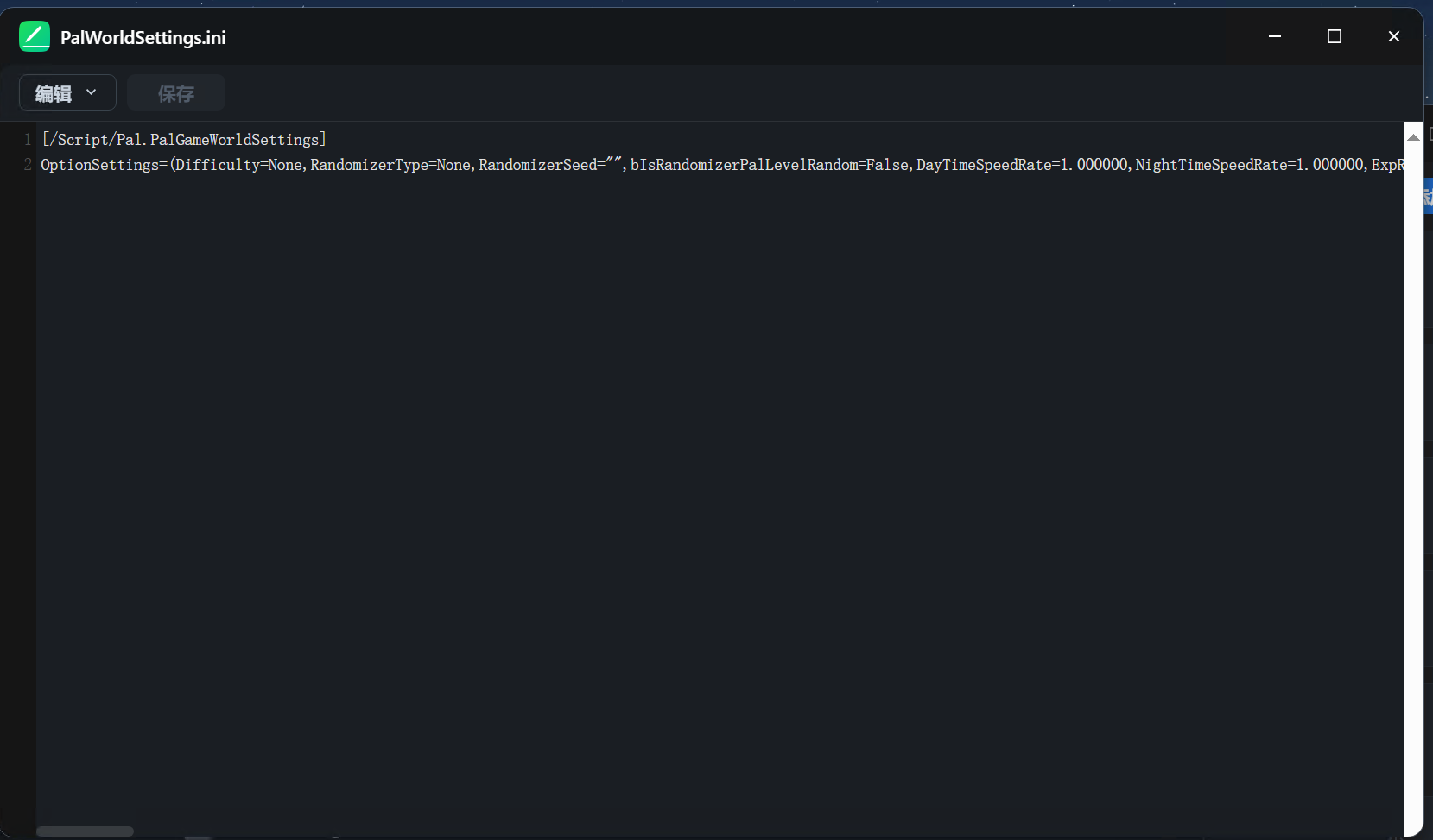Place cursor in [/Script/Pal.PalGameWorldSettings] line
Screen dimensions: 1433x840
coord(184,139)
